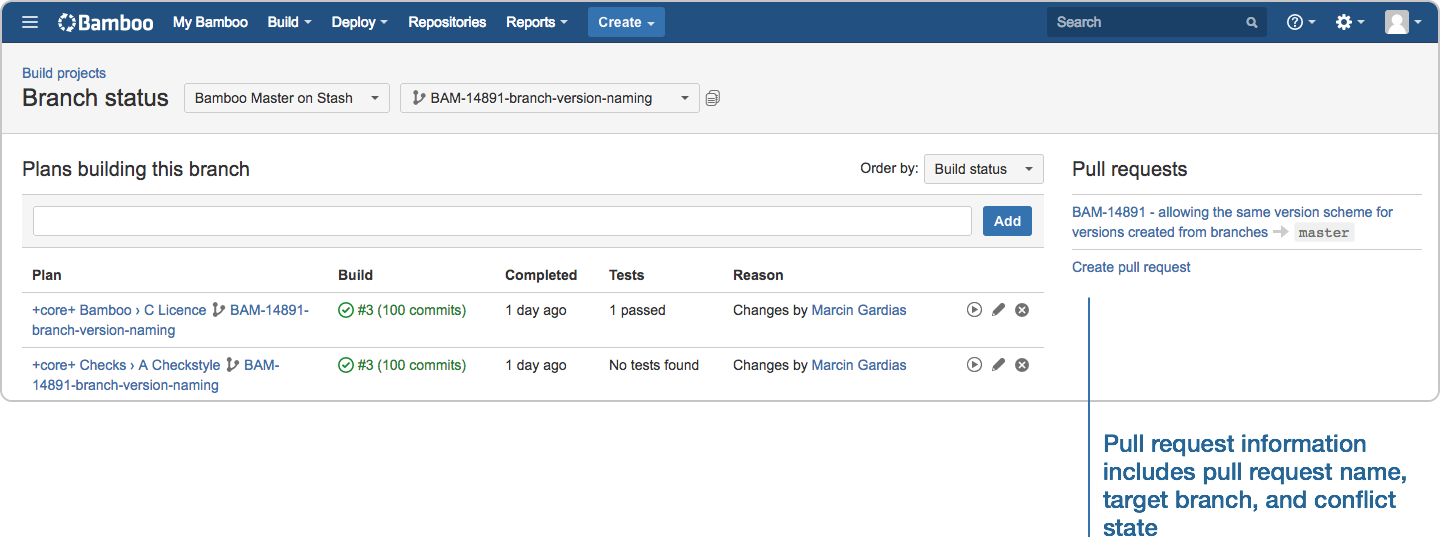Click the Plan column header
The image size is (1440, 560).
coord(47,275)
